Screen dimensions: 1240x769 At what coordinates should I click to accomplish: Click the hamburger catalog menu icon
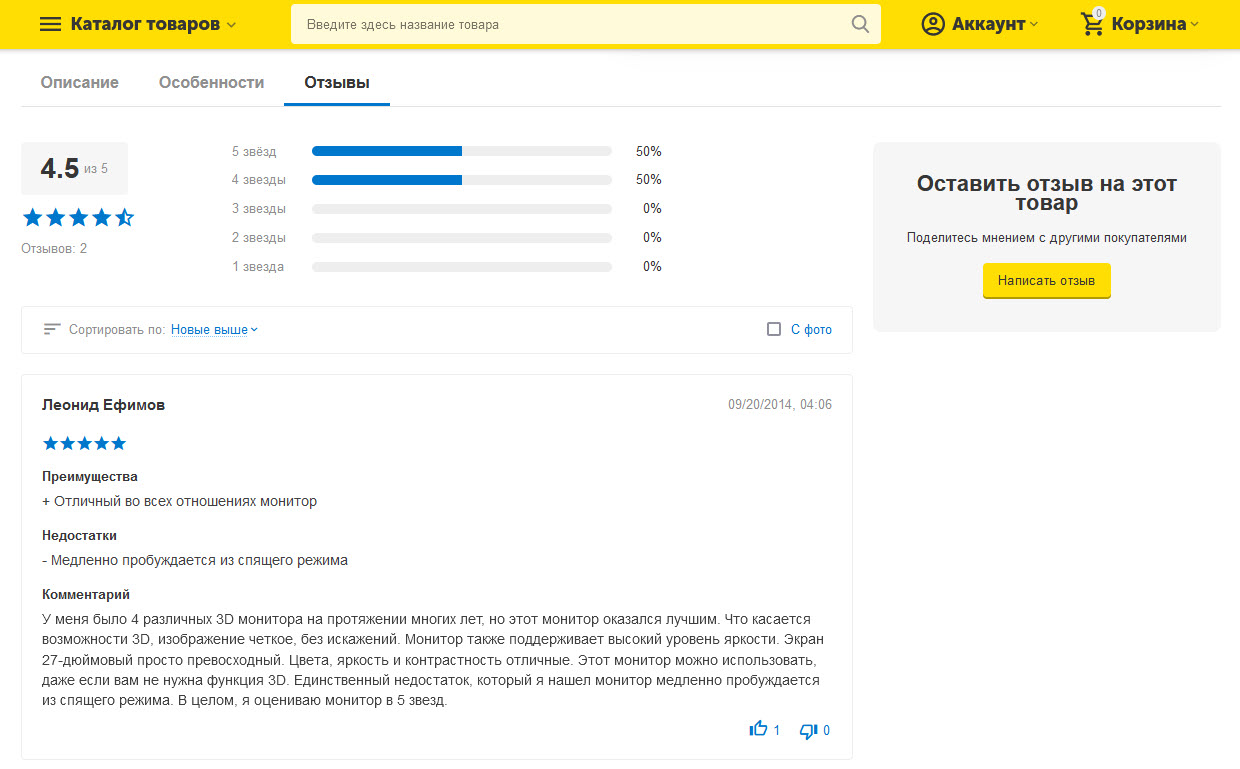point(50,24)
